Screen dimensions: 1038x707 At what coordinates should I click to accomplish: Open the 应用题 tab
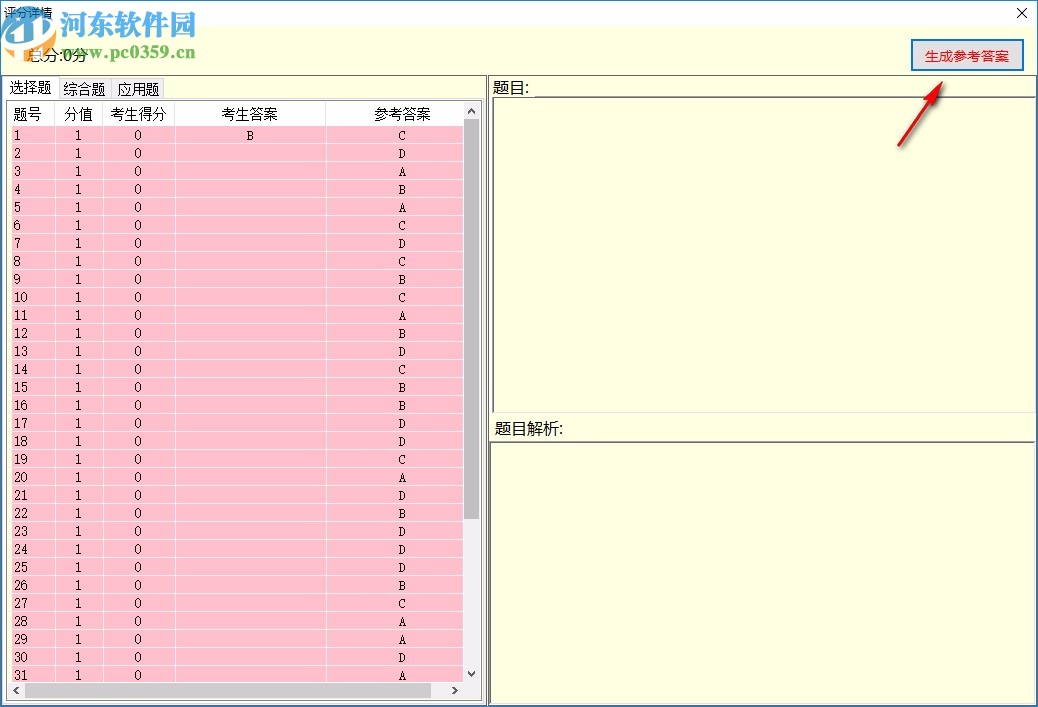point(138,89)
